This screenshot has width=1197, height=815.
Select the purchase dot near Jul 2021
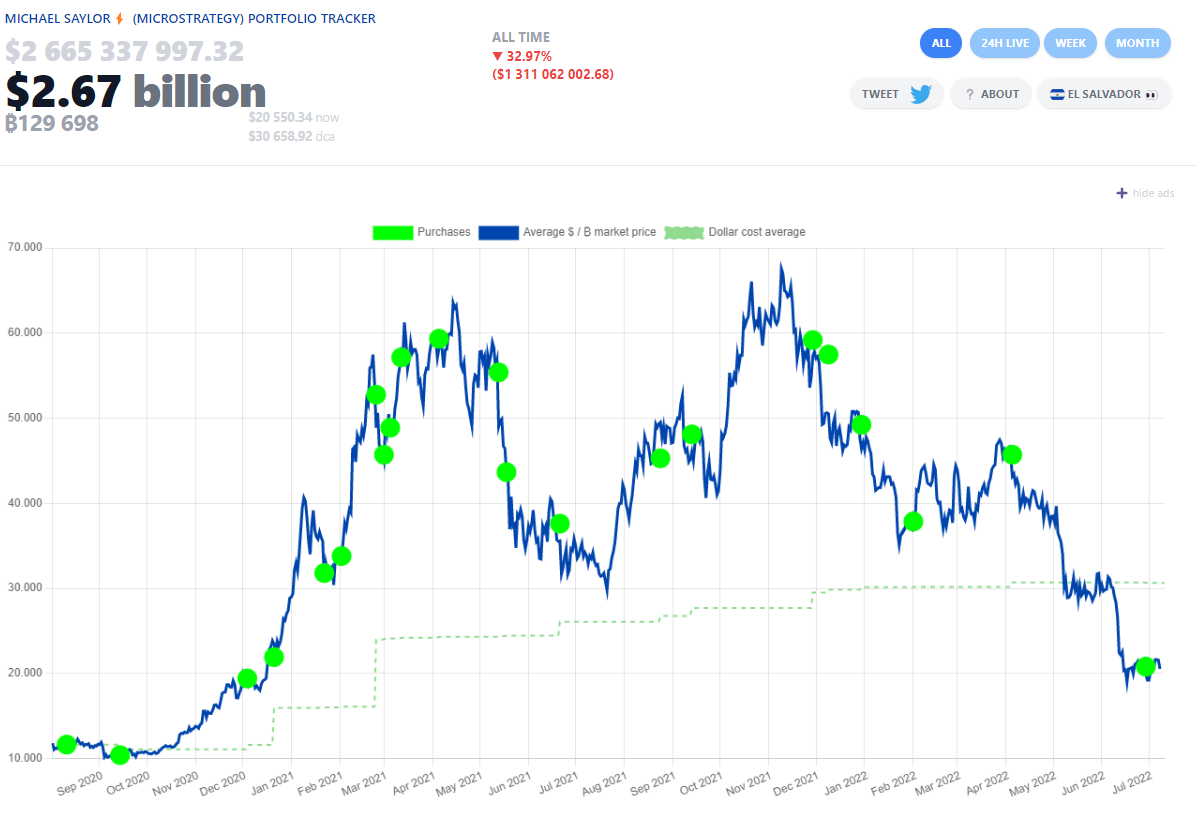click(x=560, y=523)
